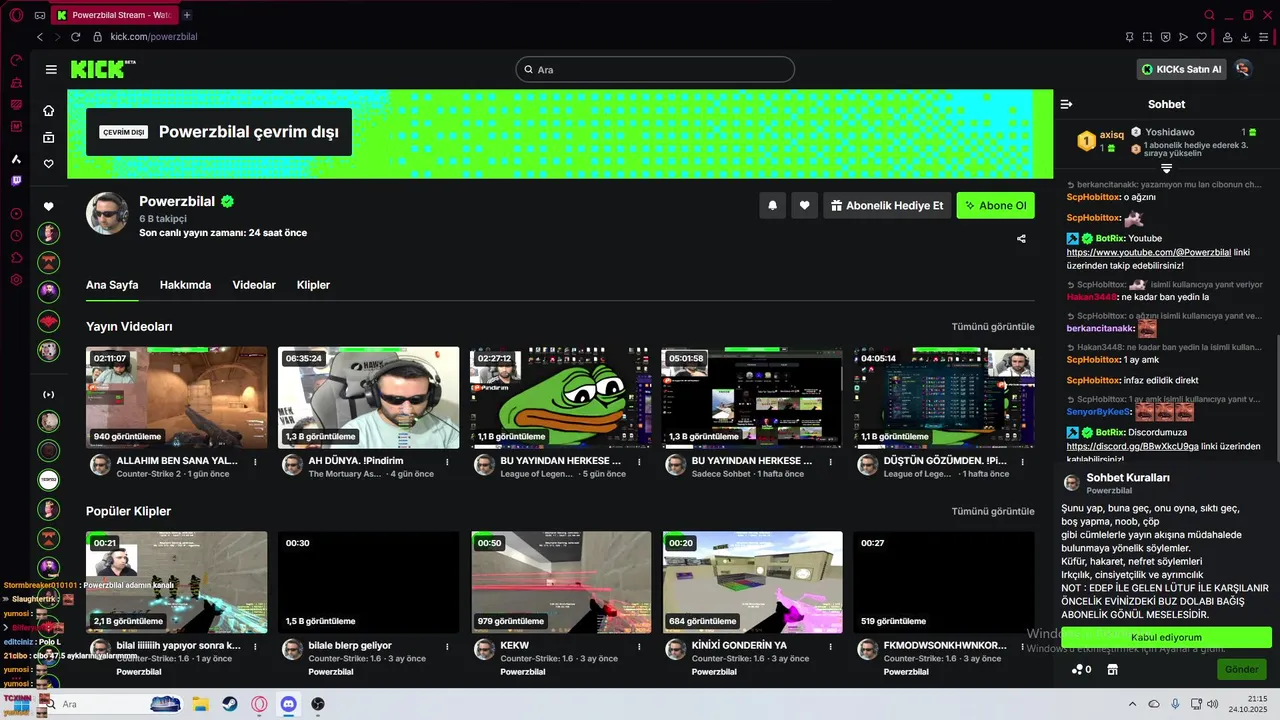This screenshot has height=720, width=1280.
Task: Select the Powerzbilal Stream browser tab
Action: click(115, 15)
